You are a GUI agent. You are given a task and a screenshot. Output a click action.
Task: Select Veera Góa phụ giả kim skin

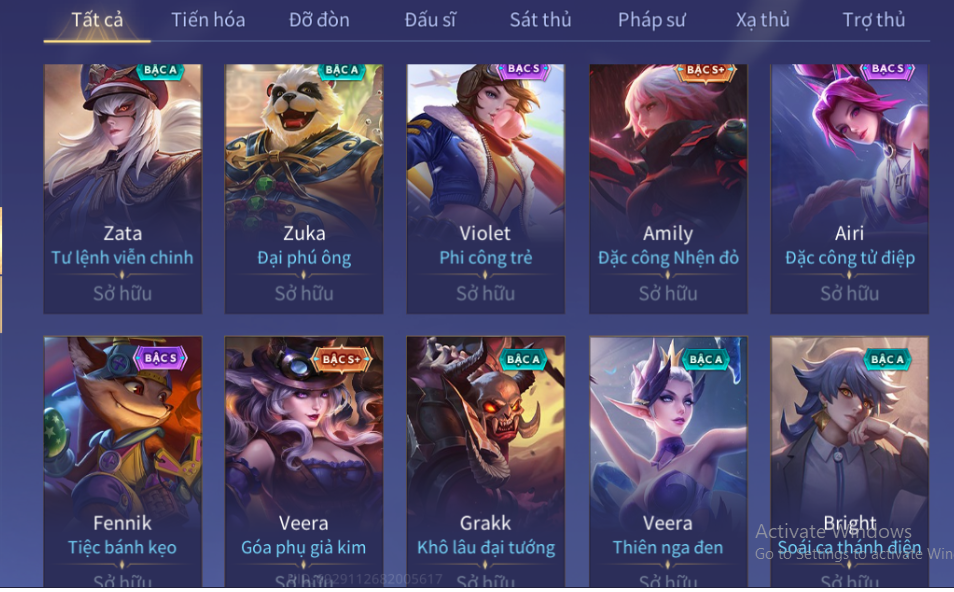[x=304, y=462]
